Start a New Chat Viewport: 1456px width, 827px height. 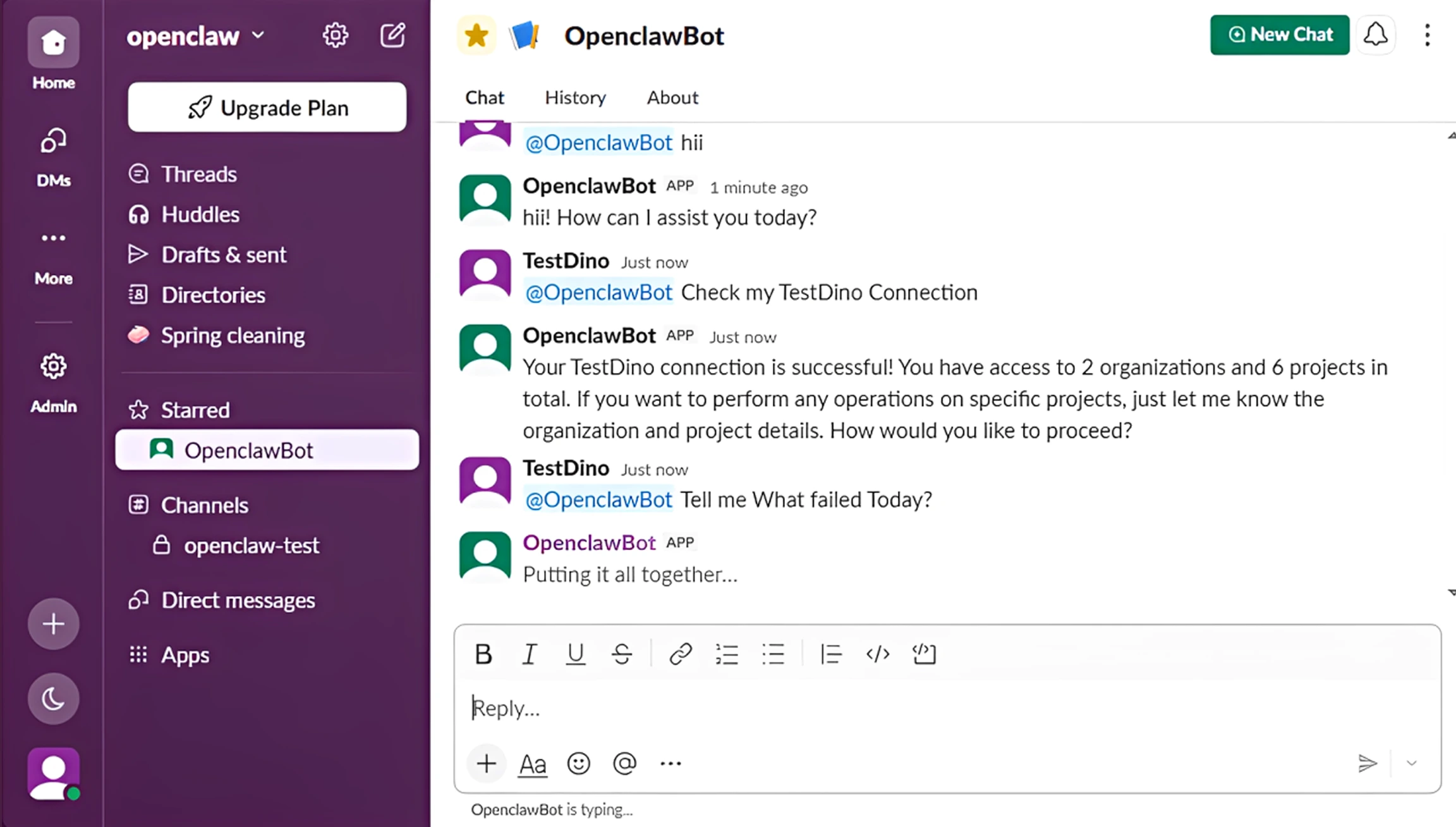[1280, 35]
